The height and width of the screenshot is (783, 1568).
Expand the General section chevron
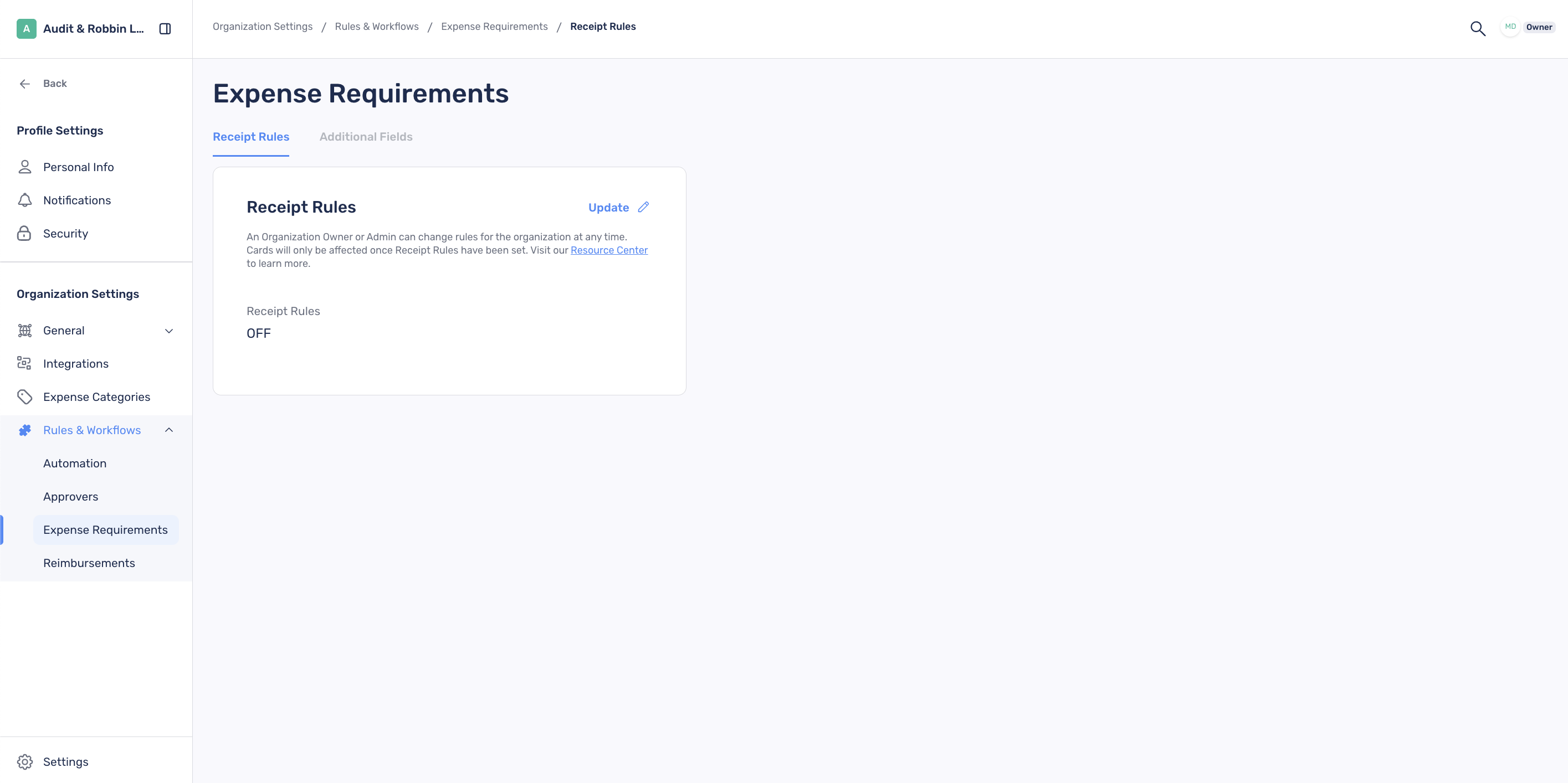point(169,331)
